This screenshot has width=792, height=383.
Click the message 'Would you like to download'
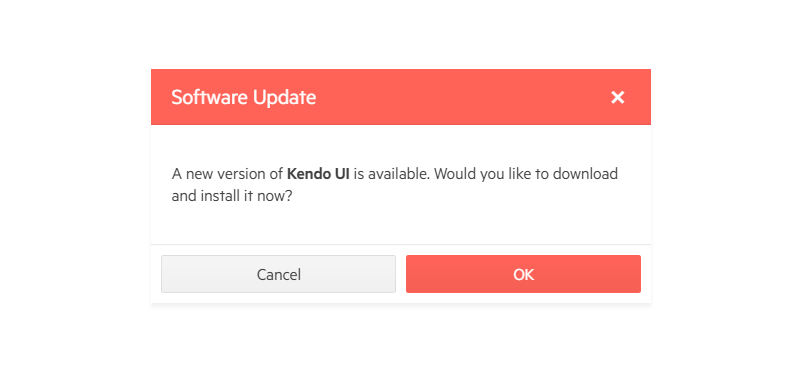(x=526, y=174)
